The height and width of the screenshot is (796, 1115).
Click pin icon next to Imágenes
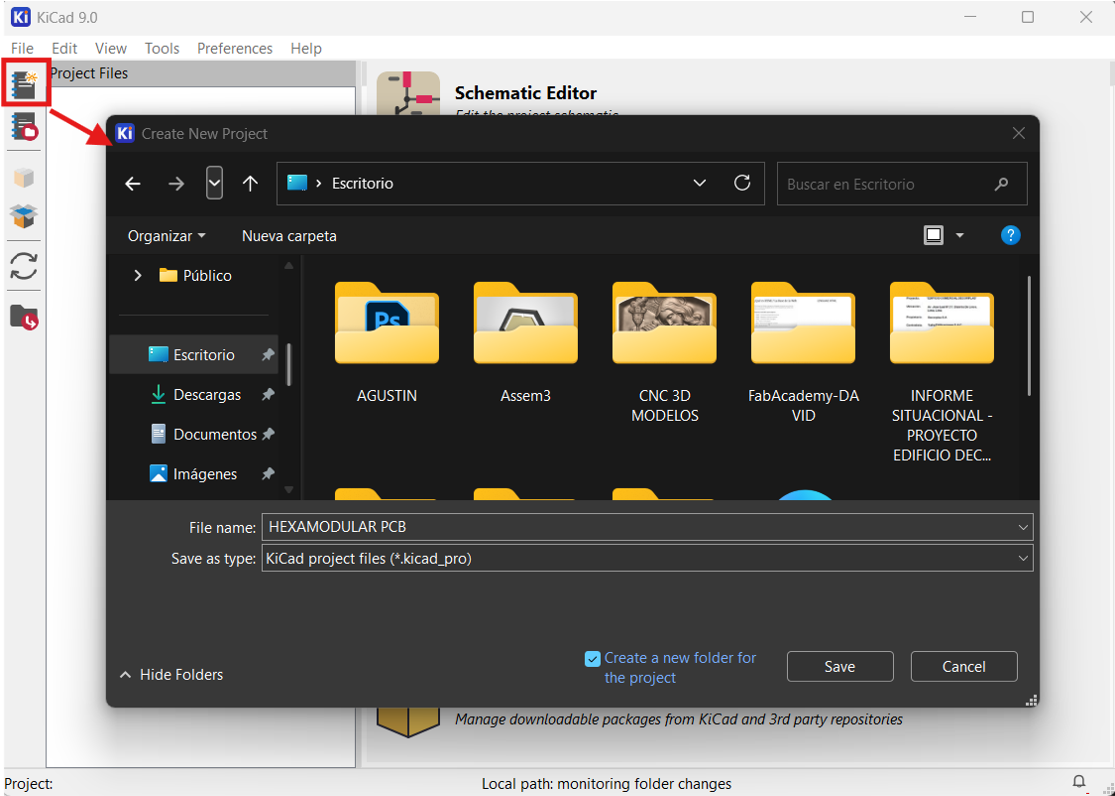[x=268, y=474]
